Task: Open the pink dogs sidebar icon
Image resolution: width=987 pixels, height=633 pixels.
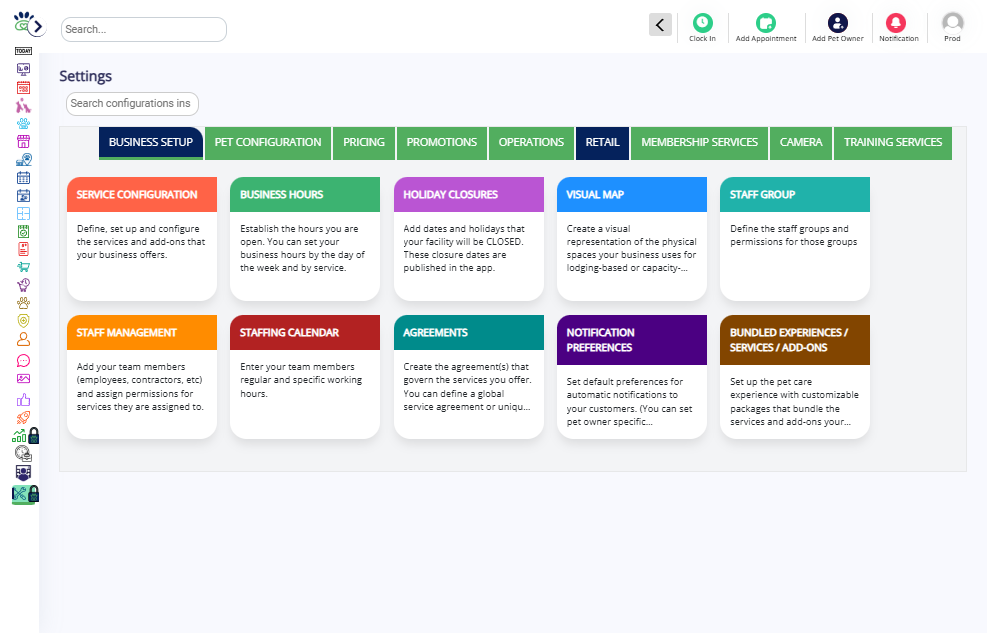Action: (23, 105)
